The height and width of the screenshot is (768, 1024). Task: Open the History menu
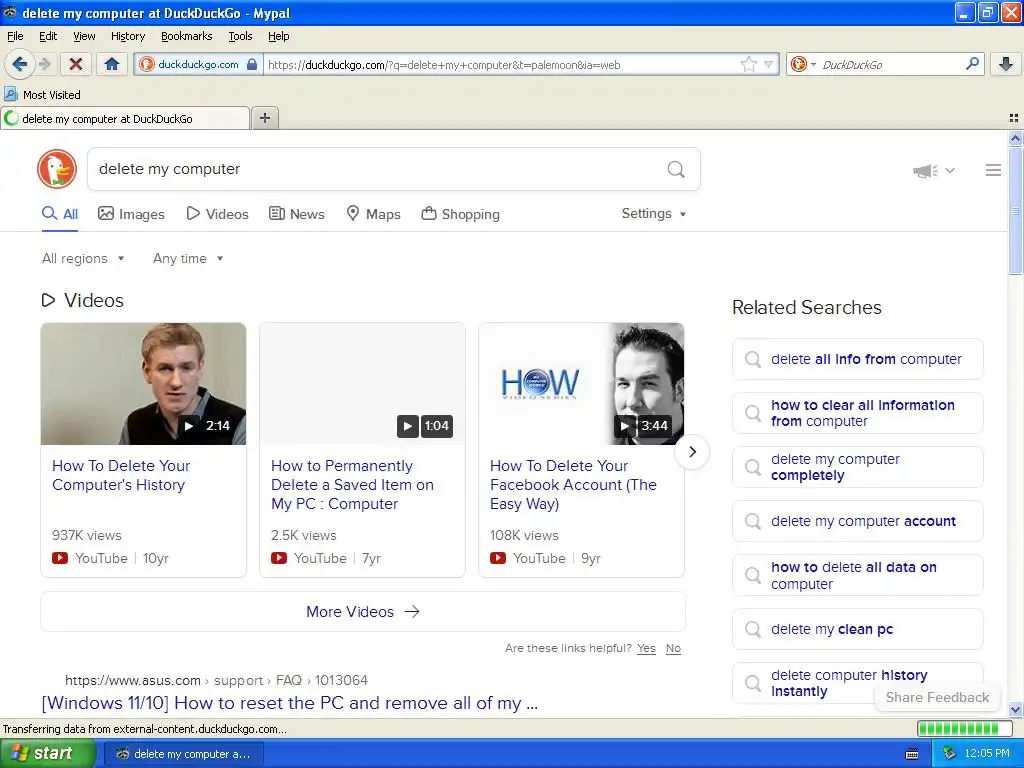127,36
